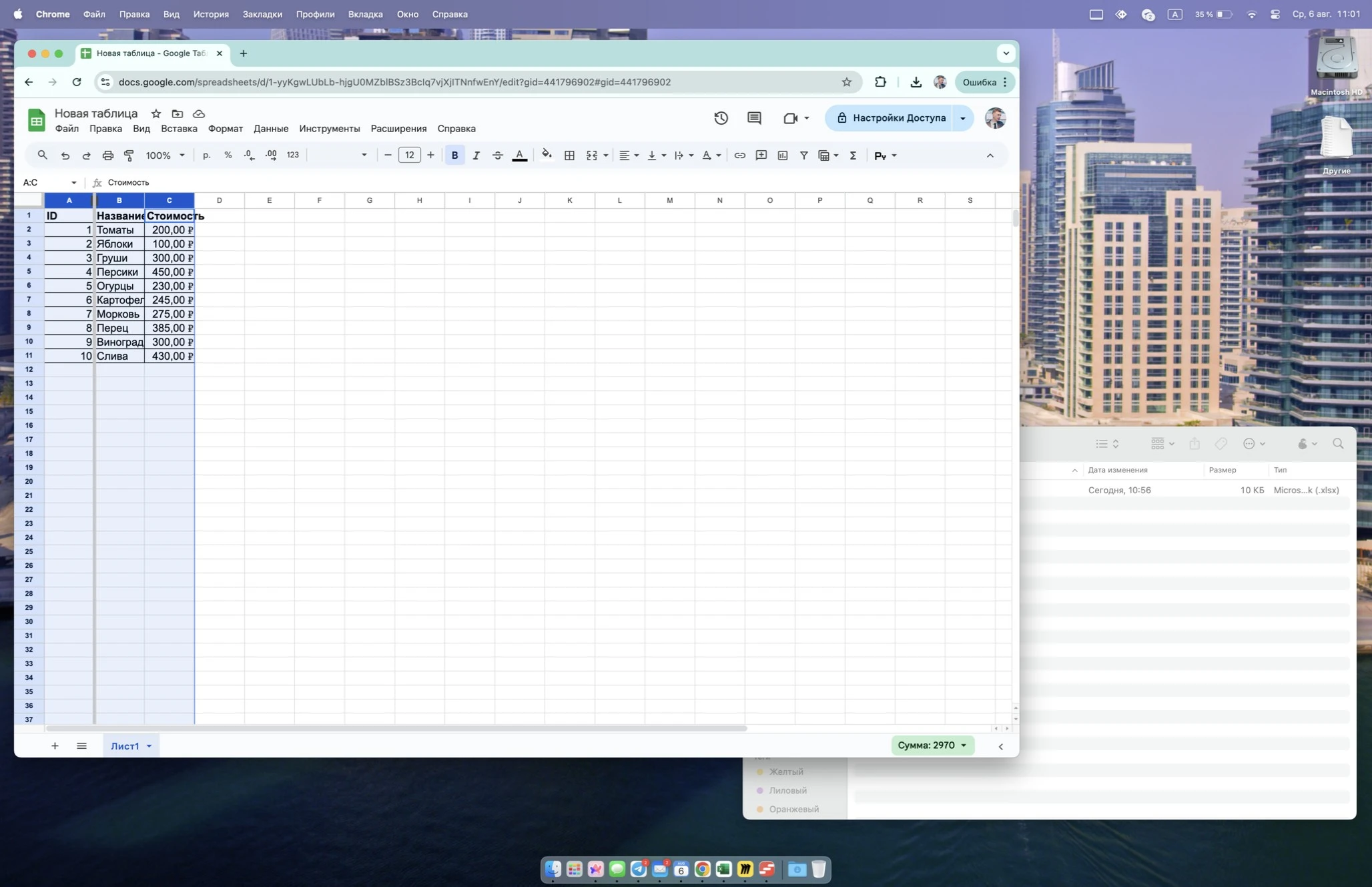This screenshot has width=1372, height=887.
Task: Open the Вставка menu
Action: point(178,128)
